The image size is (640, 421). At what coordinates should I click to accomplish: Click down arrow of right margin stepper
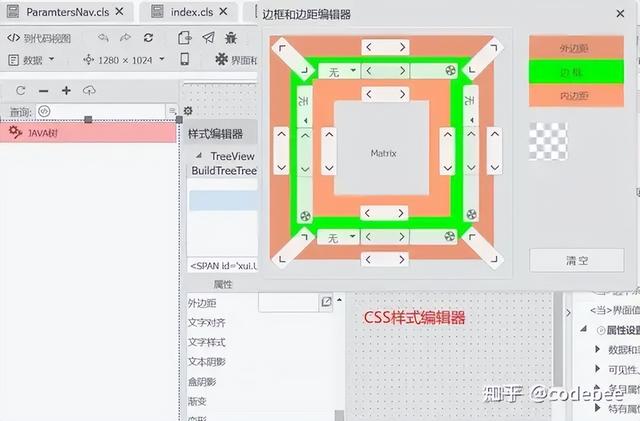tap(495, 167)
